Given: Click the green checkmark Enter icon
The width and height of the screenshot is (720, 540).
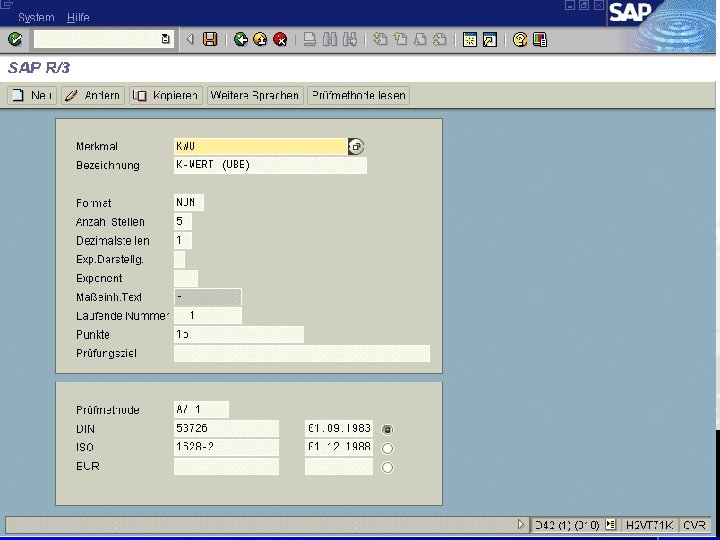Looking at the screenshot, I should tap(15, 39).
